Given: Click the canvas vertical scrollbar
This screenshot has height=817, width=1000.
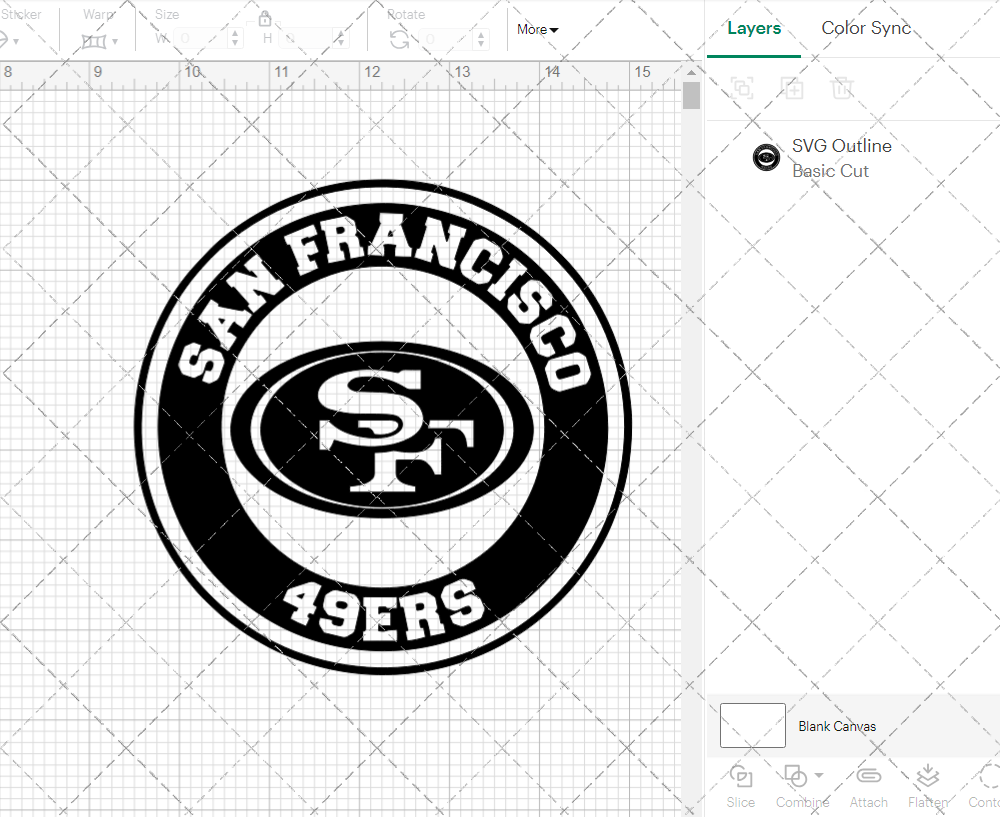Looking at the screenshot, I should click(690, 95).
